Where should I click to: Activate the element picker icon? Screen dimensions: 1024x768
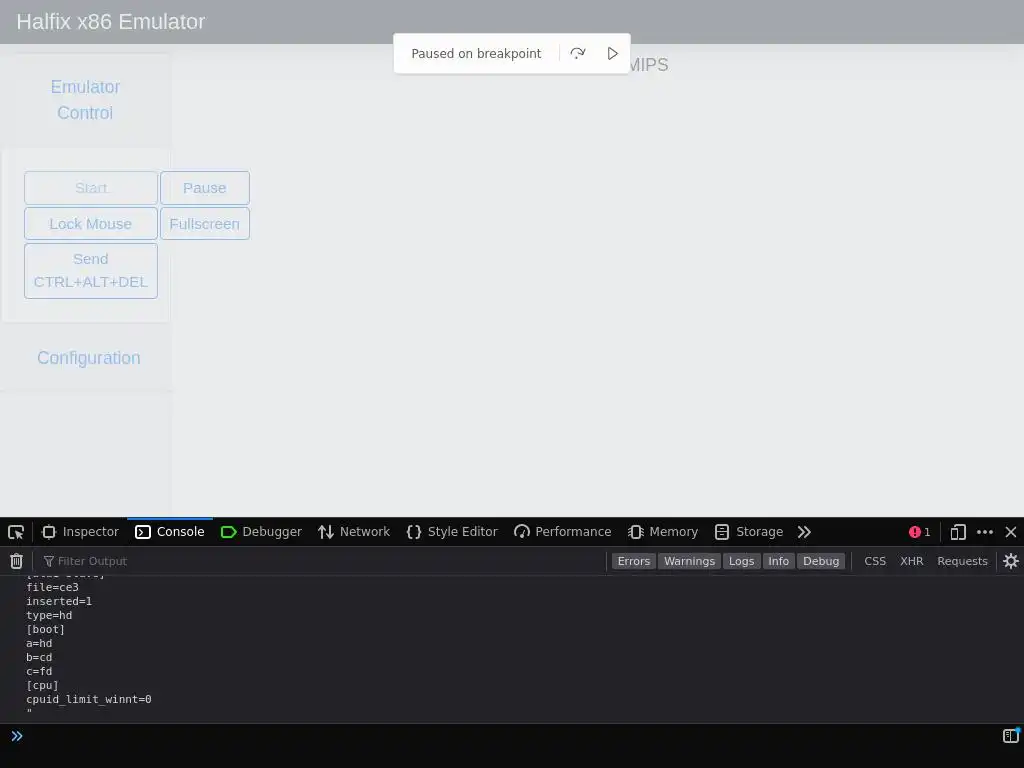[16, 532]
